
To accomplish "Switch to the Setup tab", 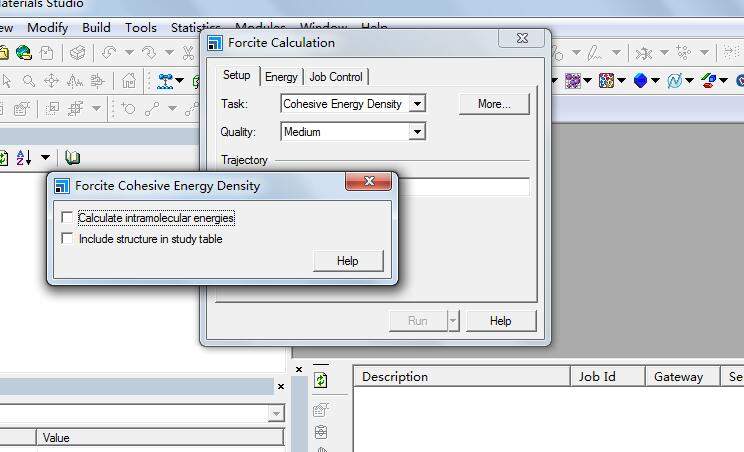I will (x=236, y=75).
